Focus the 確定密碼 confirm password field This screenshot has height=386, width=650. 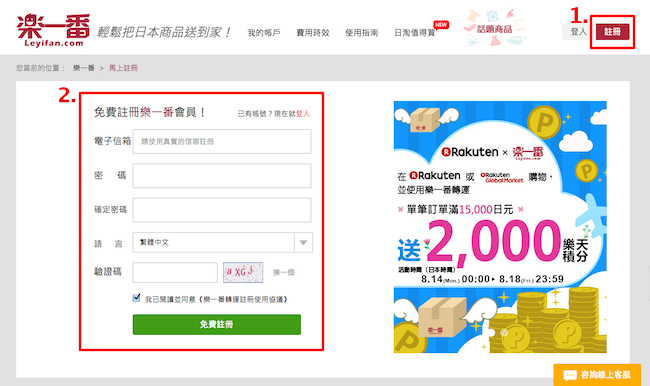(222, 210)
